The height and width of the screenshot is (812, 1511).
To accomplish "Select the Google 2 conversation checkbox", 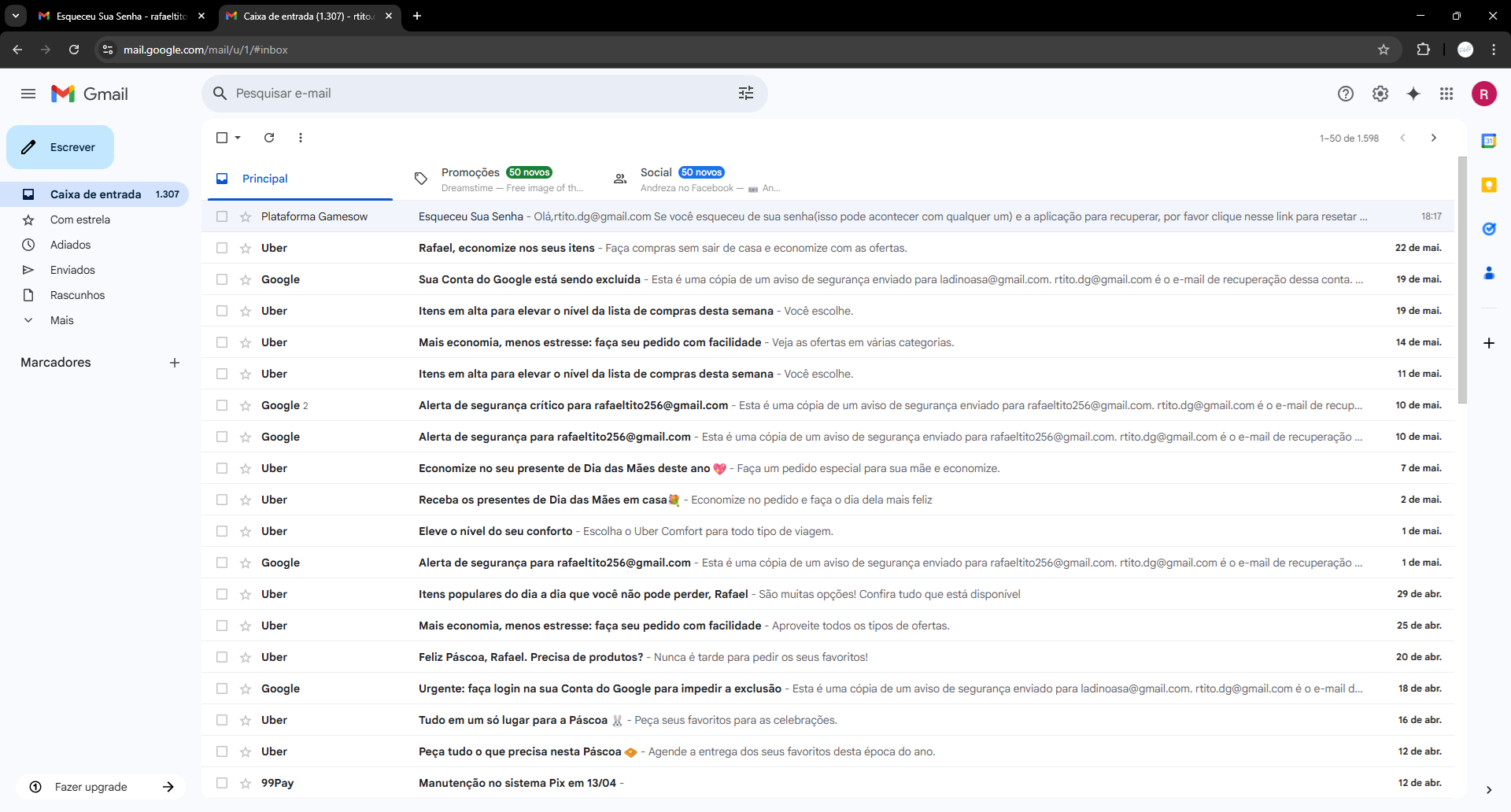I will click(x=222, y=405).
